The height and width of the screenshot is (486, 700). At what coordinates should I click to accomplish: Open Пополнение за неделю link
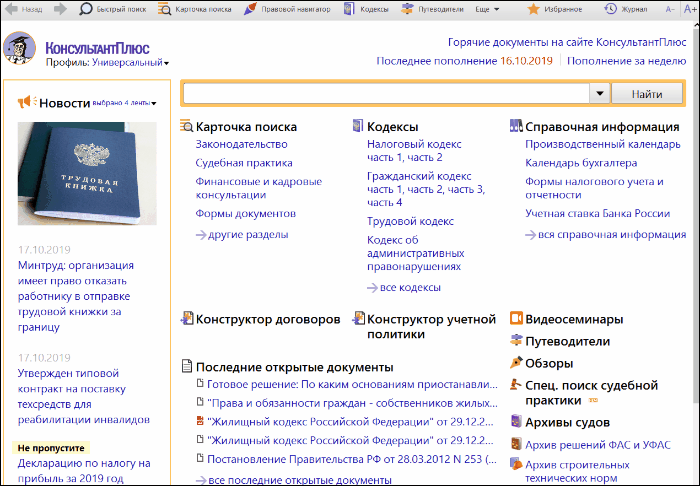coord(626,61)
